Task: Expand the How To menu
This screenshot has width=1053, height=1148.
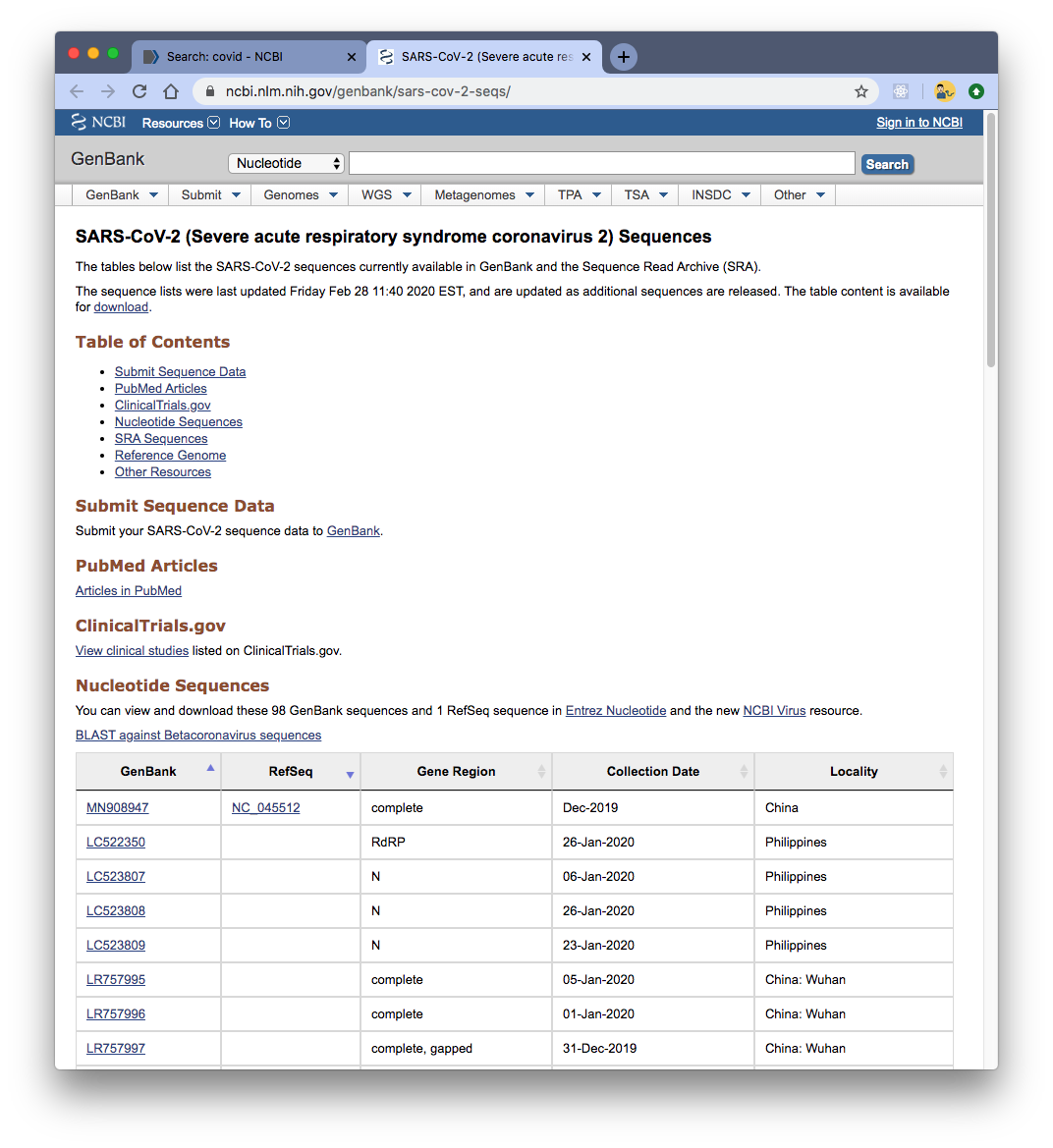Action: click(x=259, y=123)
